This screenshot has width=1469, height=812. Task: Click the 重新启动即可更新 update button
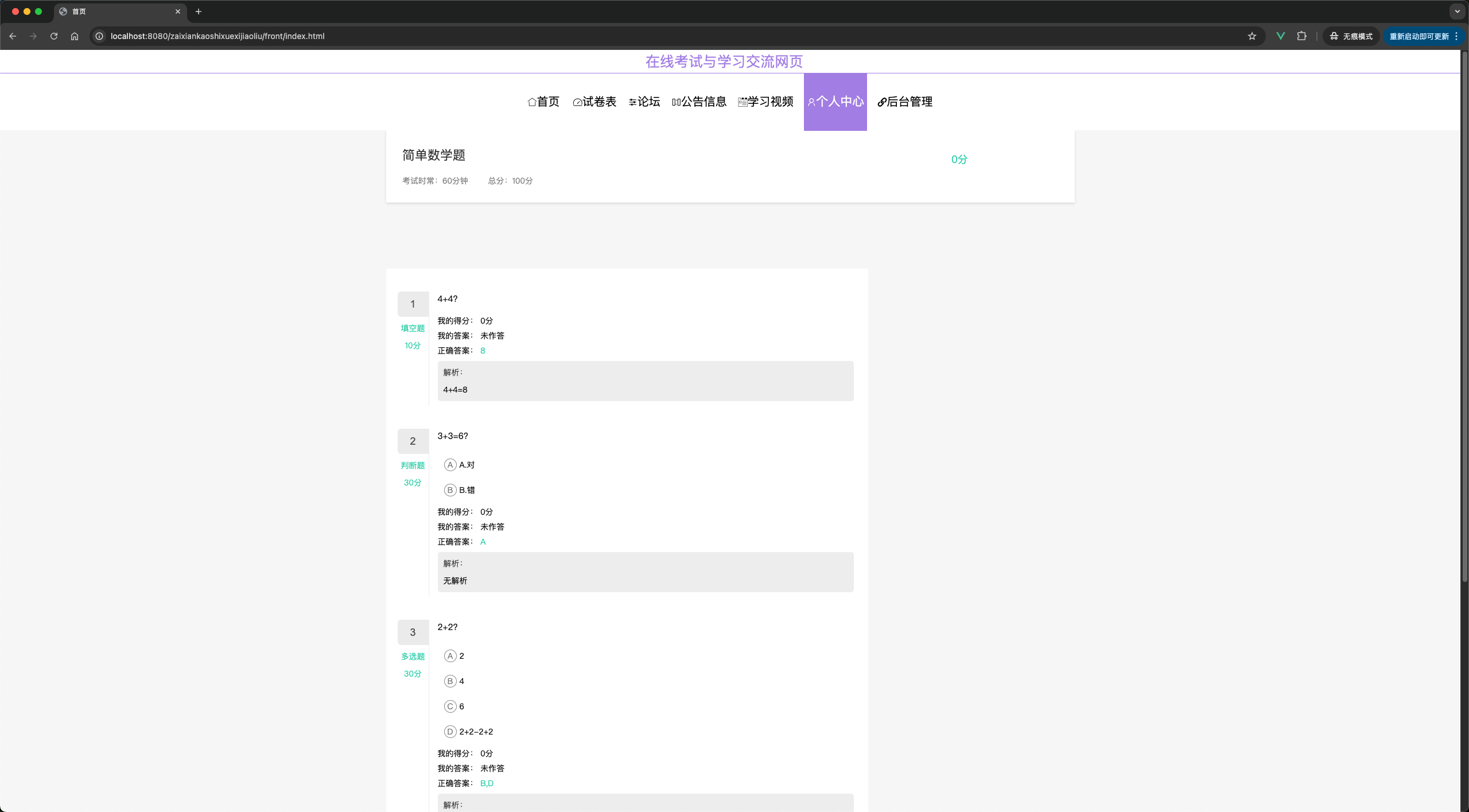point(1423,36)
